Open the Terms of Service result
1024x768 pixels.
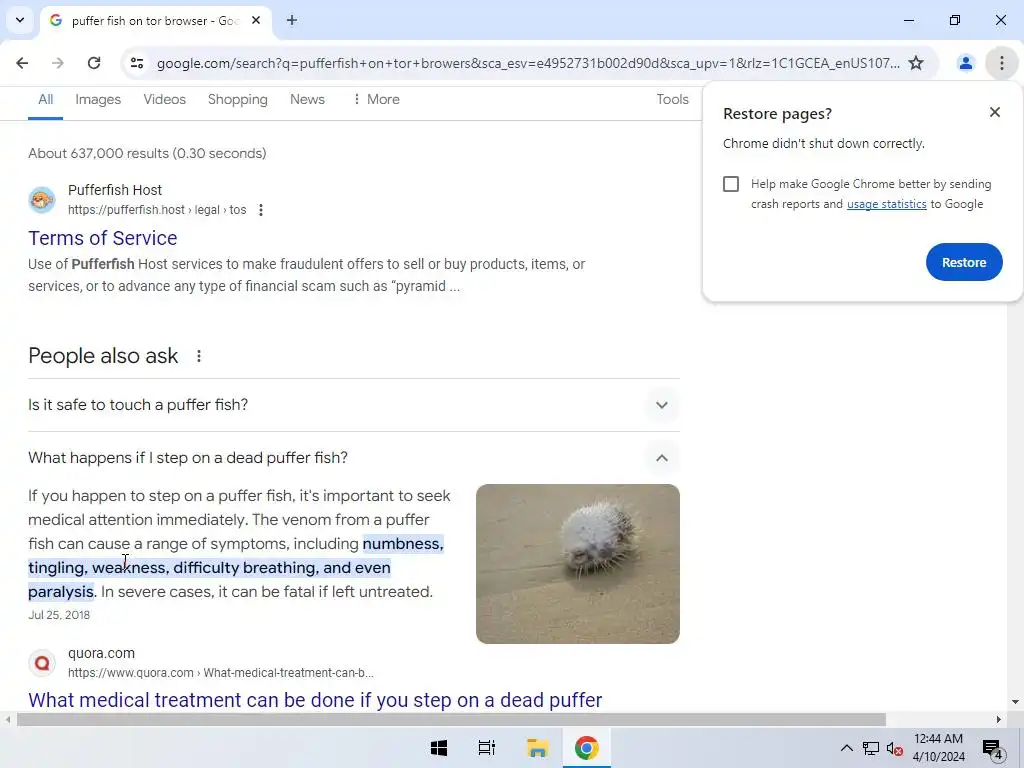point(103,238)
